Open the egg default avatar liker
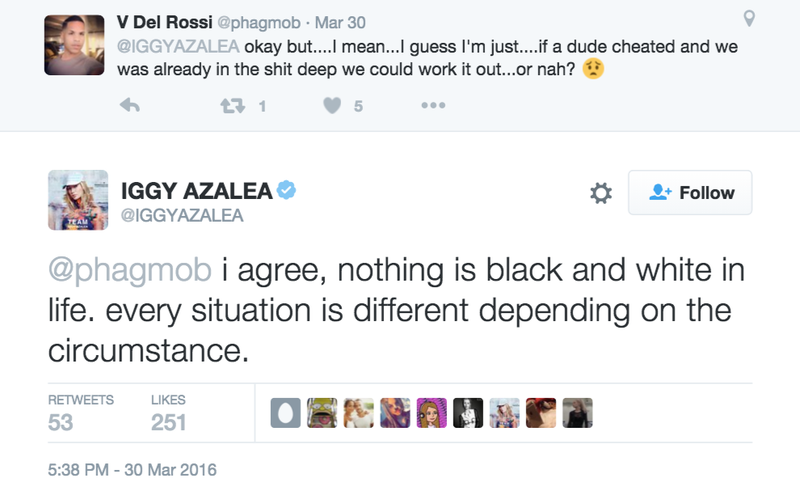 point(285,413)
